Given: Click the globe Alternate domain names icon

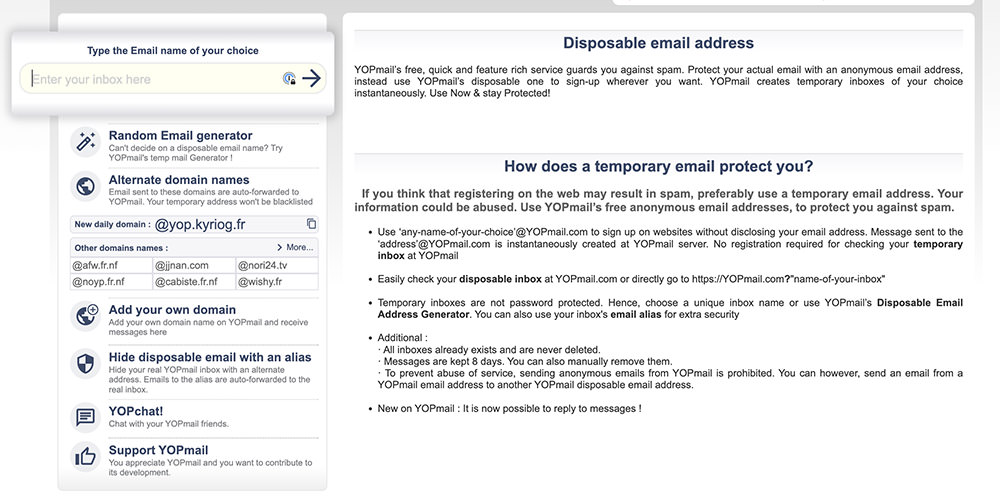Looking at the screenshot, I should 85,186.
